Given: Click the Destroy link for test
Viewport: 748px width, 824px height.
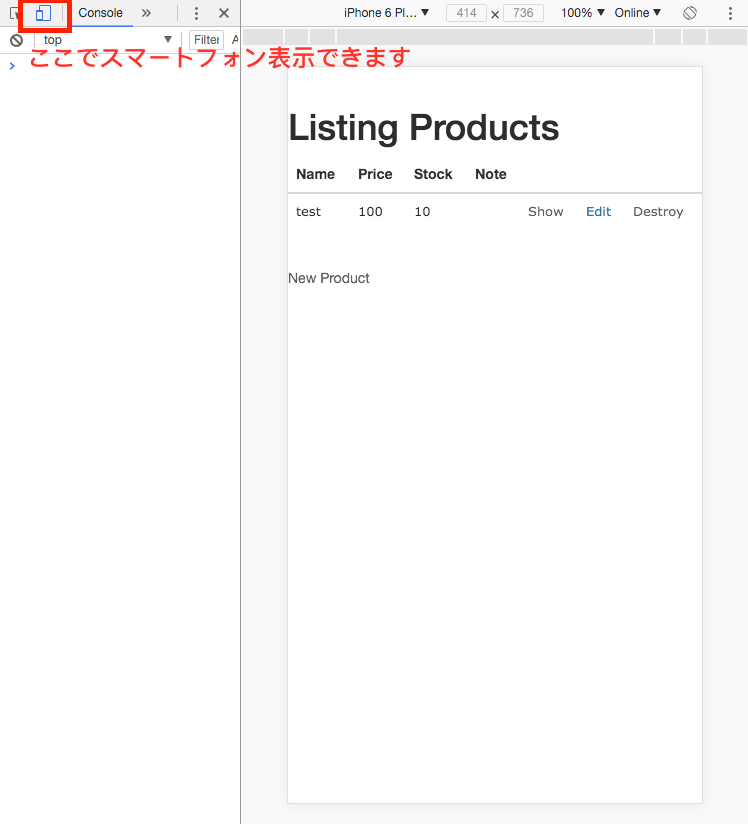Looking at the screenshot, I should (x=658, y=212).
